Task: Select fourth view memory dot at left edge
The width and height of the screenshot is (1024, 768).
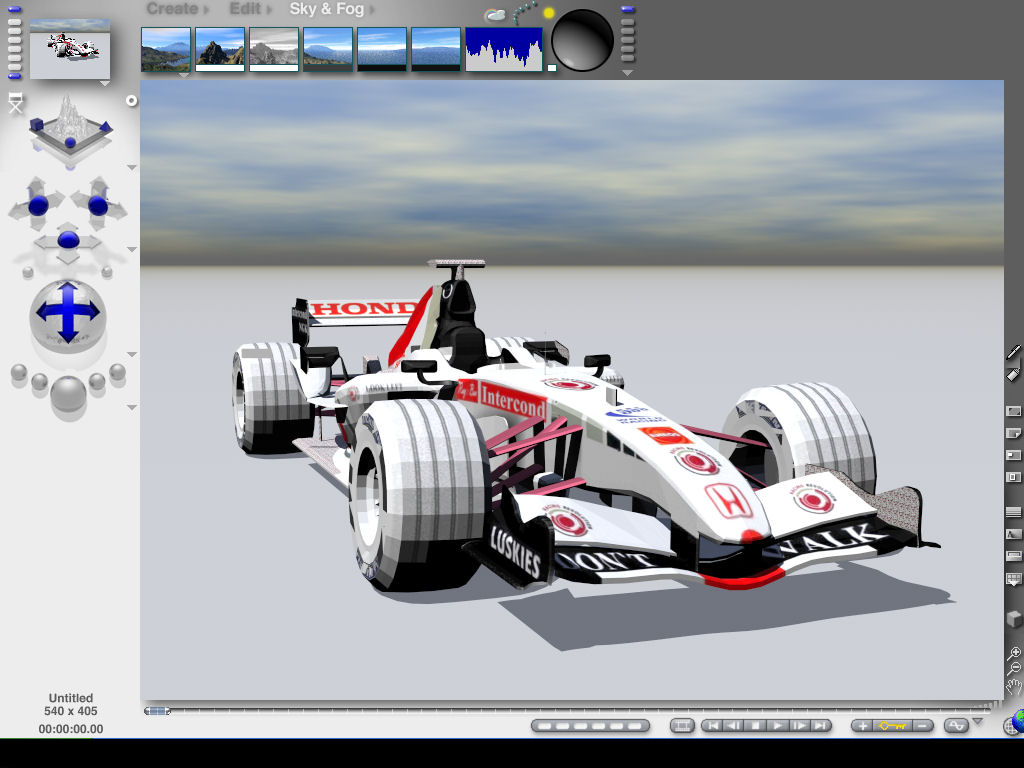Action: tap(14, 40)
